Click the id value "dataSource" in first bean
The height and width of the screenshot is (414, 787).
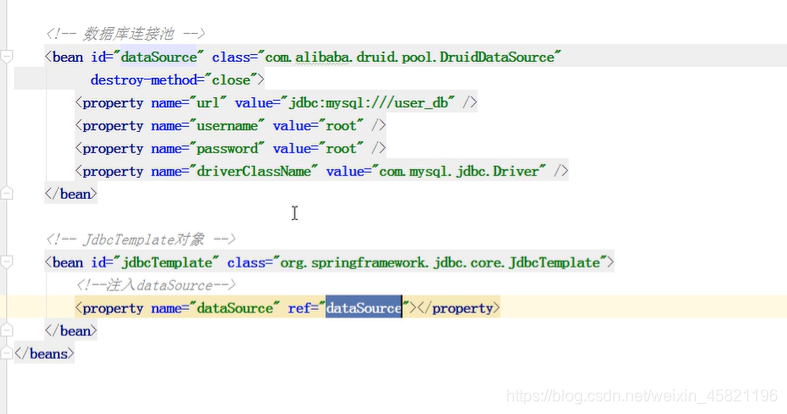pyautogui.click(x=159, y=57)
